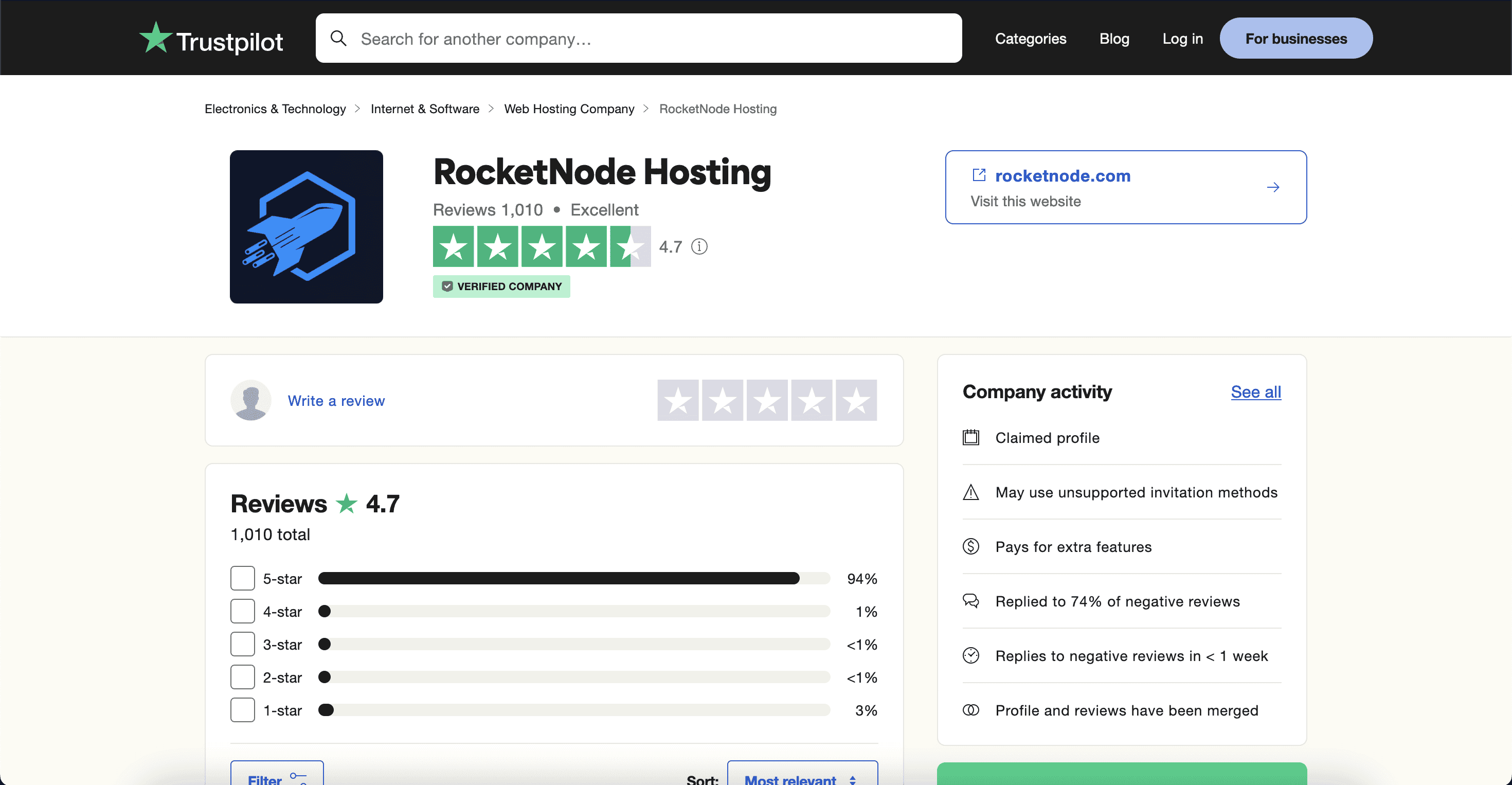Click the 5-star rating percentage bar

pyautogui.click(x=573, y=578)
